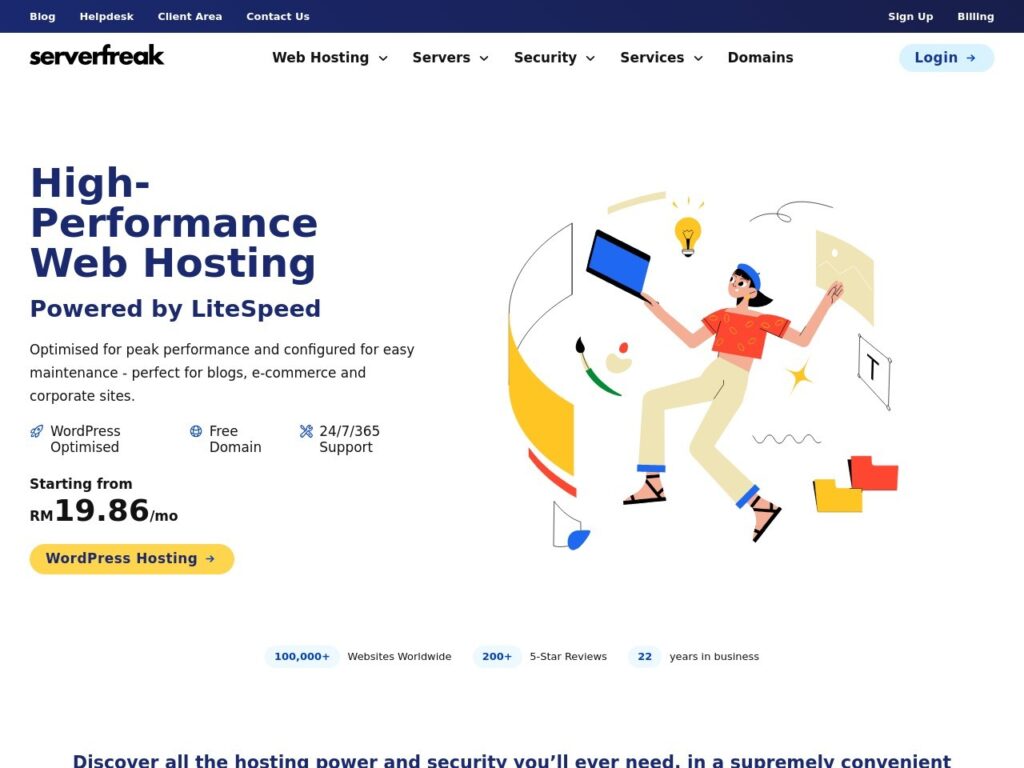Visit the Client Area link
The height and width of the screenshot is (768, 1024).
click(x=190, y=16)
